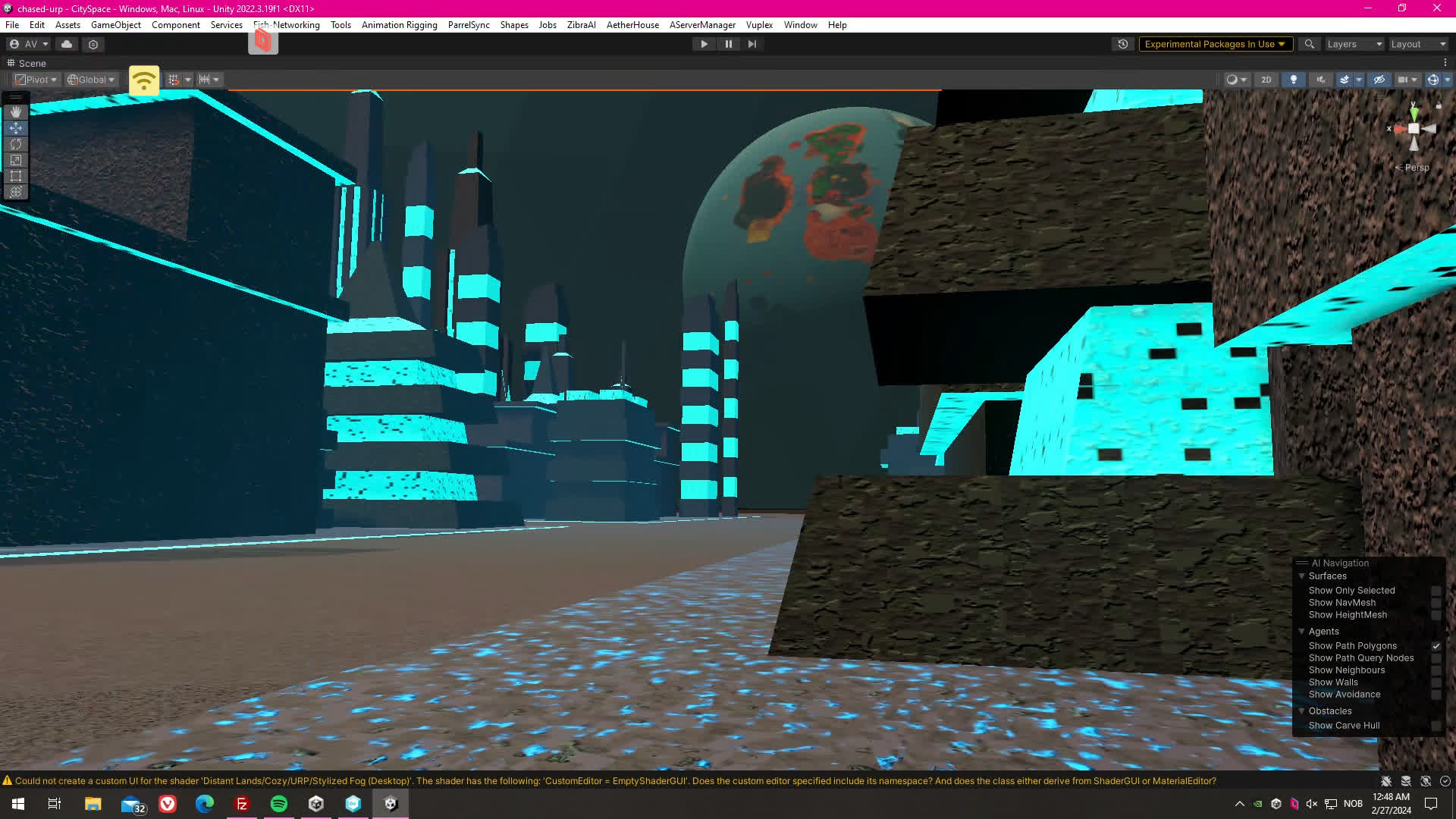Viewport: 1456px width, 819px height.
Task: Select the combined Transform tool
Action: (x=16, y=192)
